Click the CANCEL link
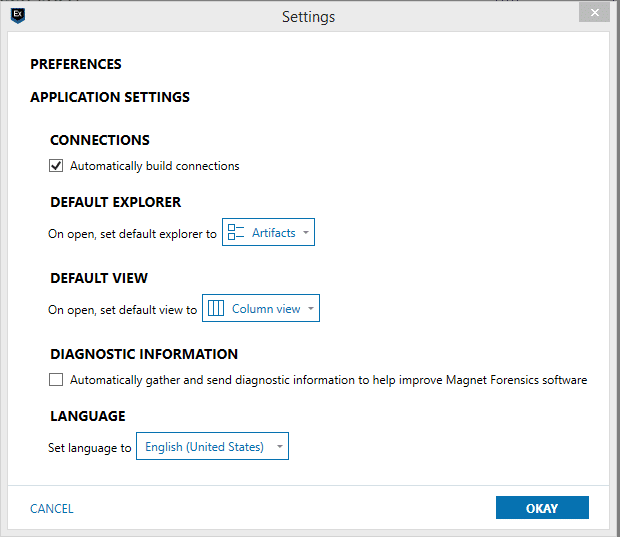 (x=52, y=509)
